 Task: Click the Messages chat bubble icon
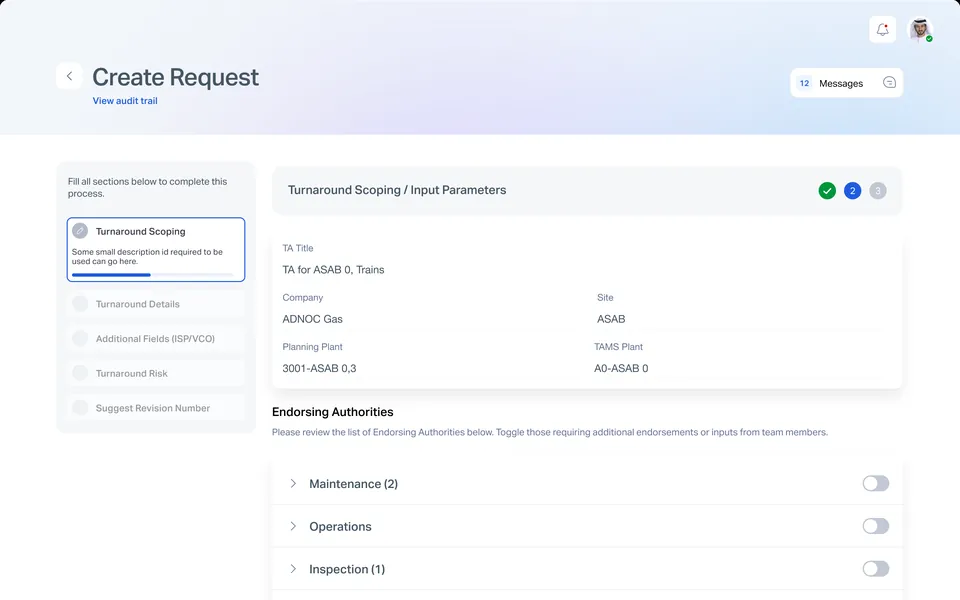(x=889, y=83)
